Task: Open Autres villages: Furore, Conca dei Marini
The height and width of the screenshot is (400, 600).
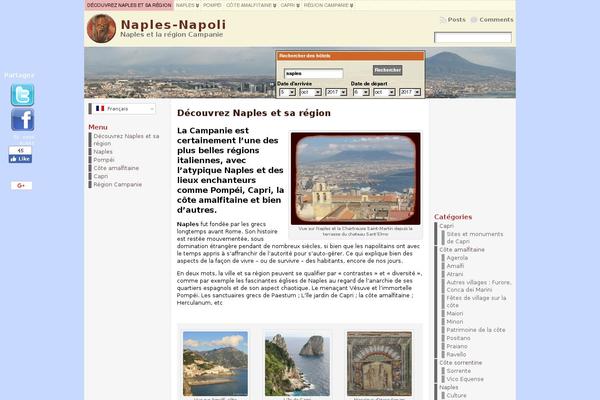Action: [x=479, y=286]
